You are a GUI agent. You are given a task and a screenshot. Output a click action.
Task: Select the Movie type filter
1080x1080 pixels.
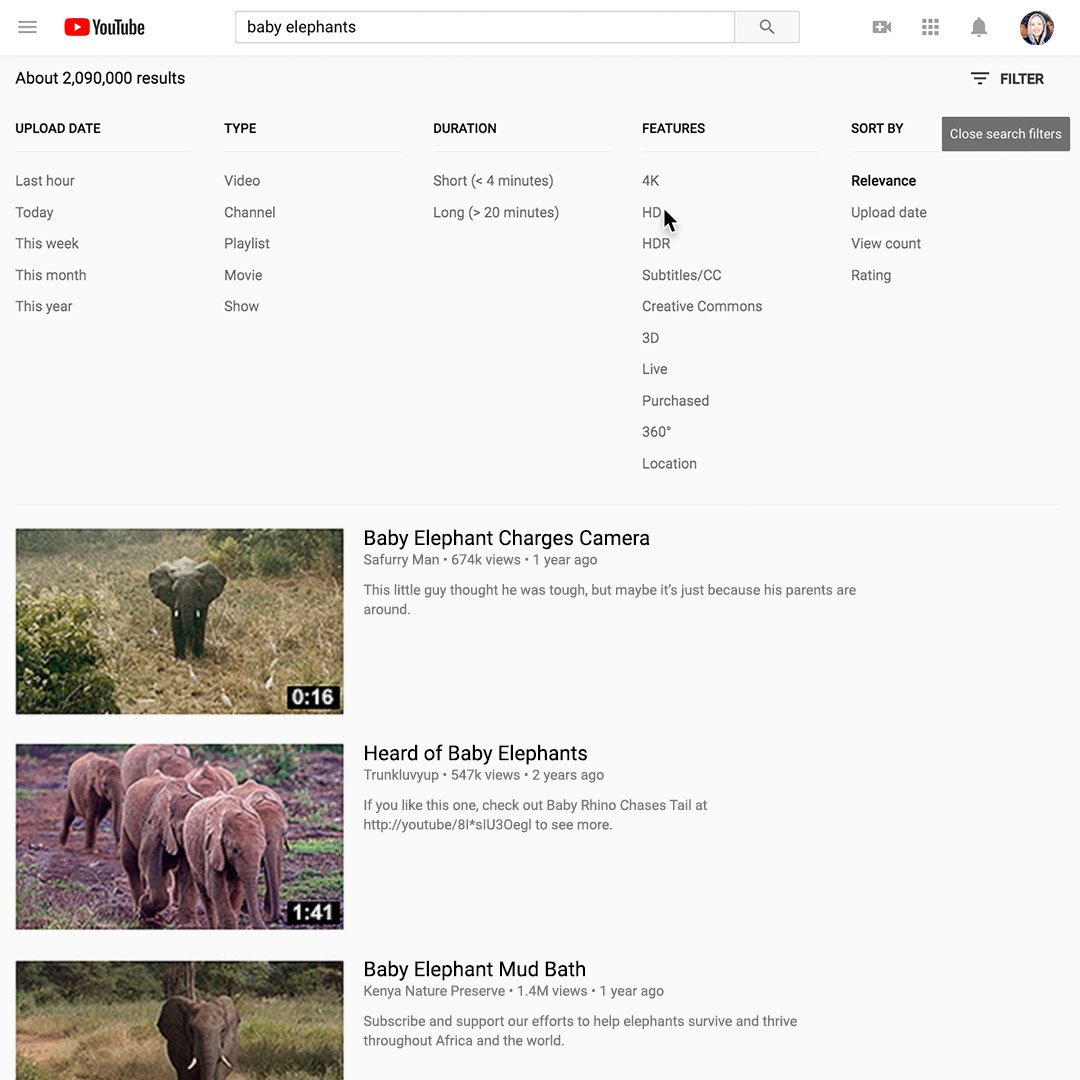243,275
